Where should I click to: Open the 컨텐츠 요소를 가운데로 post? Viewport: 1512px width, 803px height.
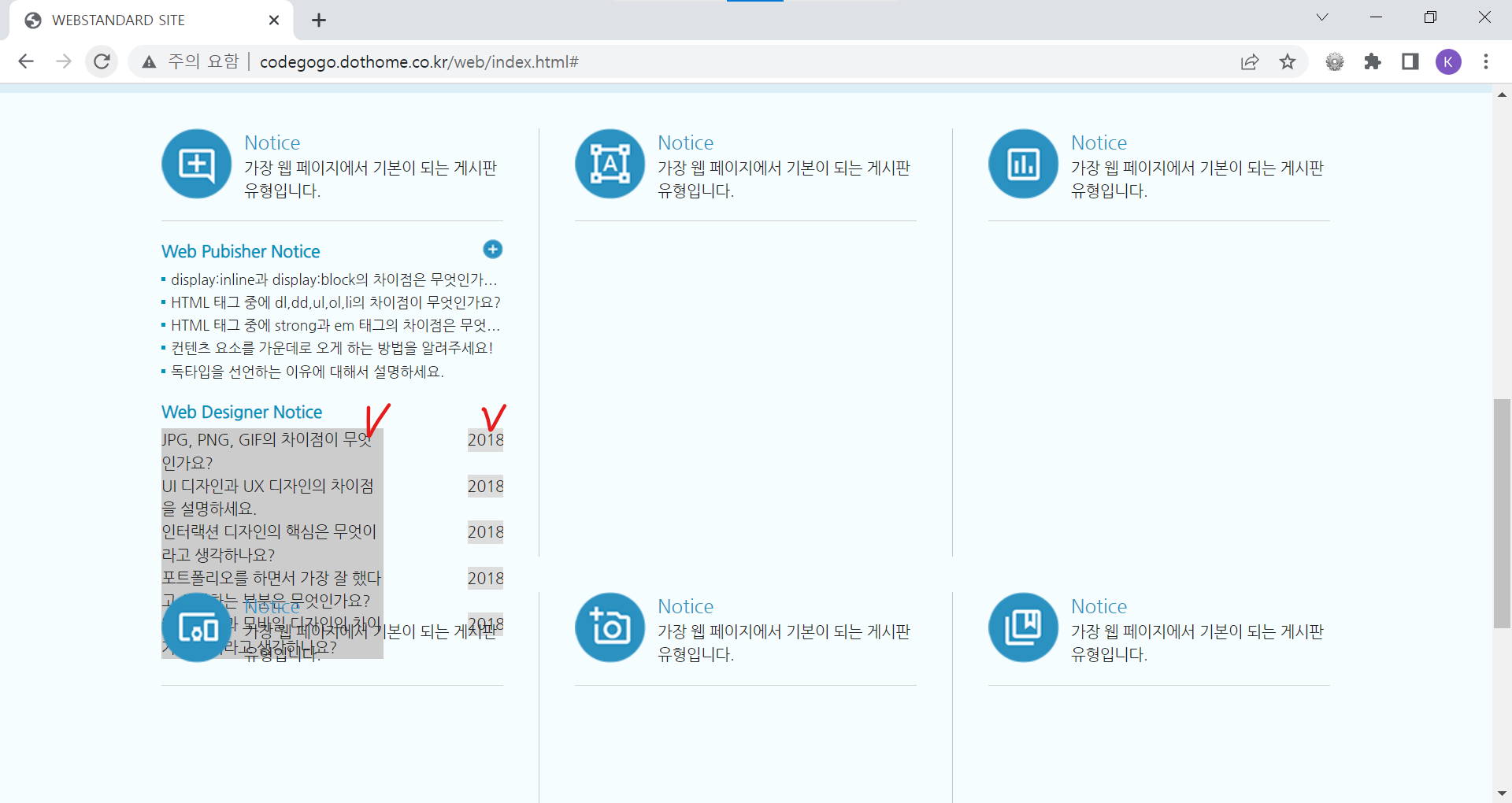tap(332, 348)
